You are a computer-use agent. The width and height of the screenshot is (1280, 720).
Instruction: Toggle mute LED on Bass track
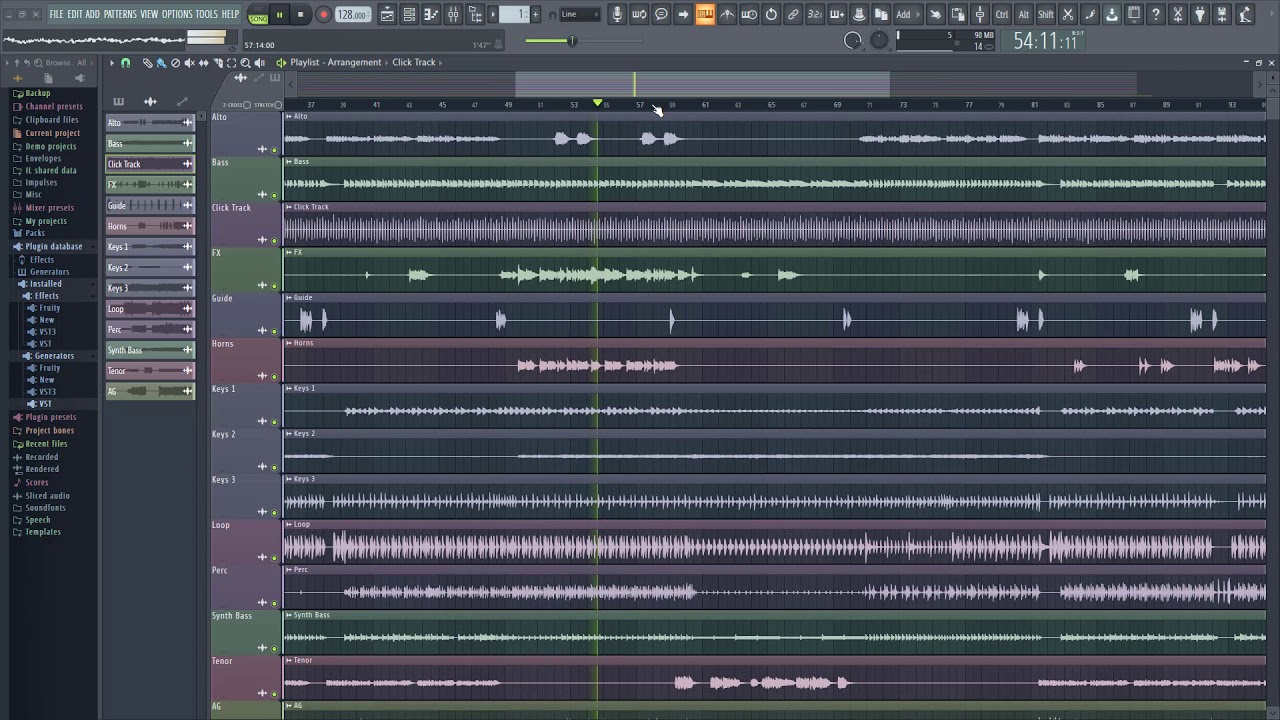pyautogui.click(x=274, y=195)
